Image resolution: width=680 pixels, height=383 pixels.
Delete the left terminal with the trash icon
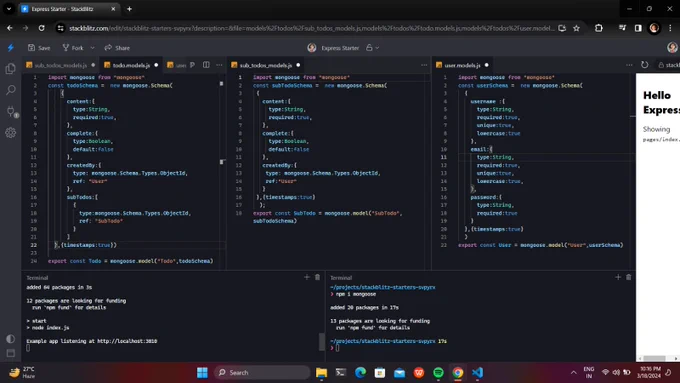(x=317, y=277)
